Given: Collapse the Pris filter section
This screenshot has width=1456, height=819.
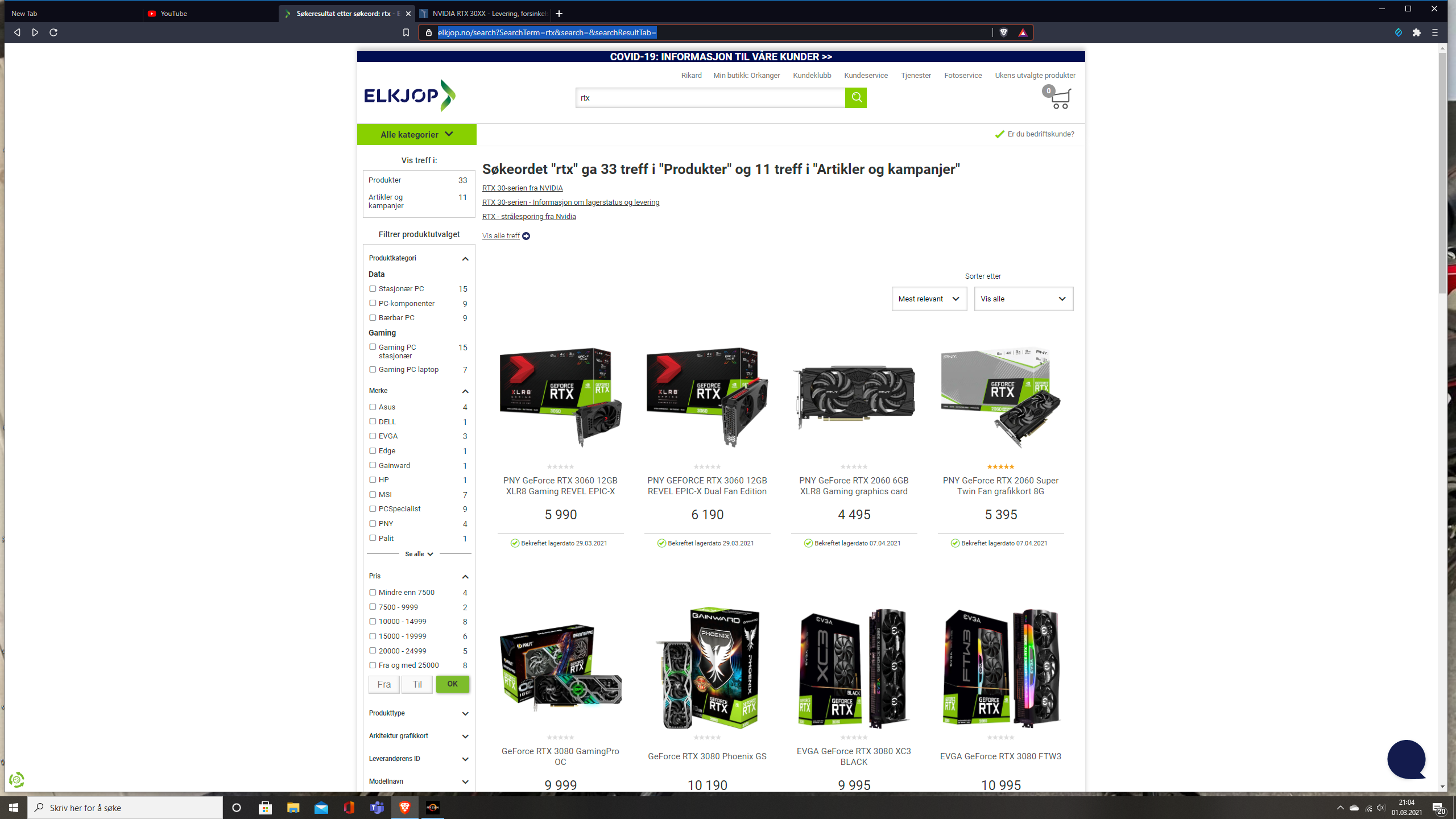Looking at the screenshot, I should (x=465, y=577).
